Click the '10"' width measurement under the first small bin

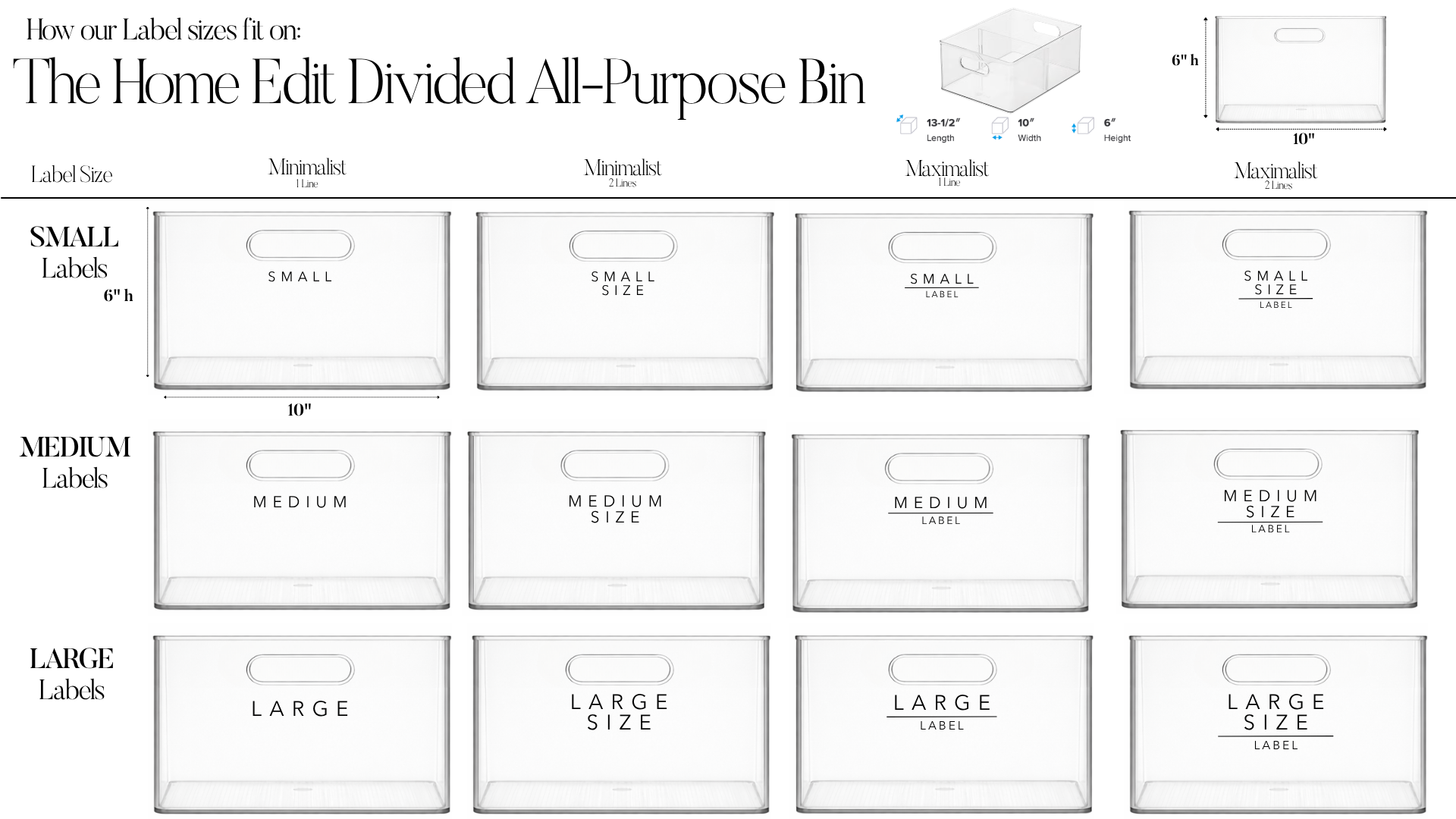click(x=300, y=410)
